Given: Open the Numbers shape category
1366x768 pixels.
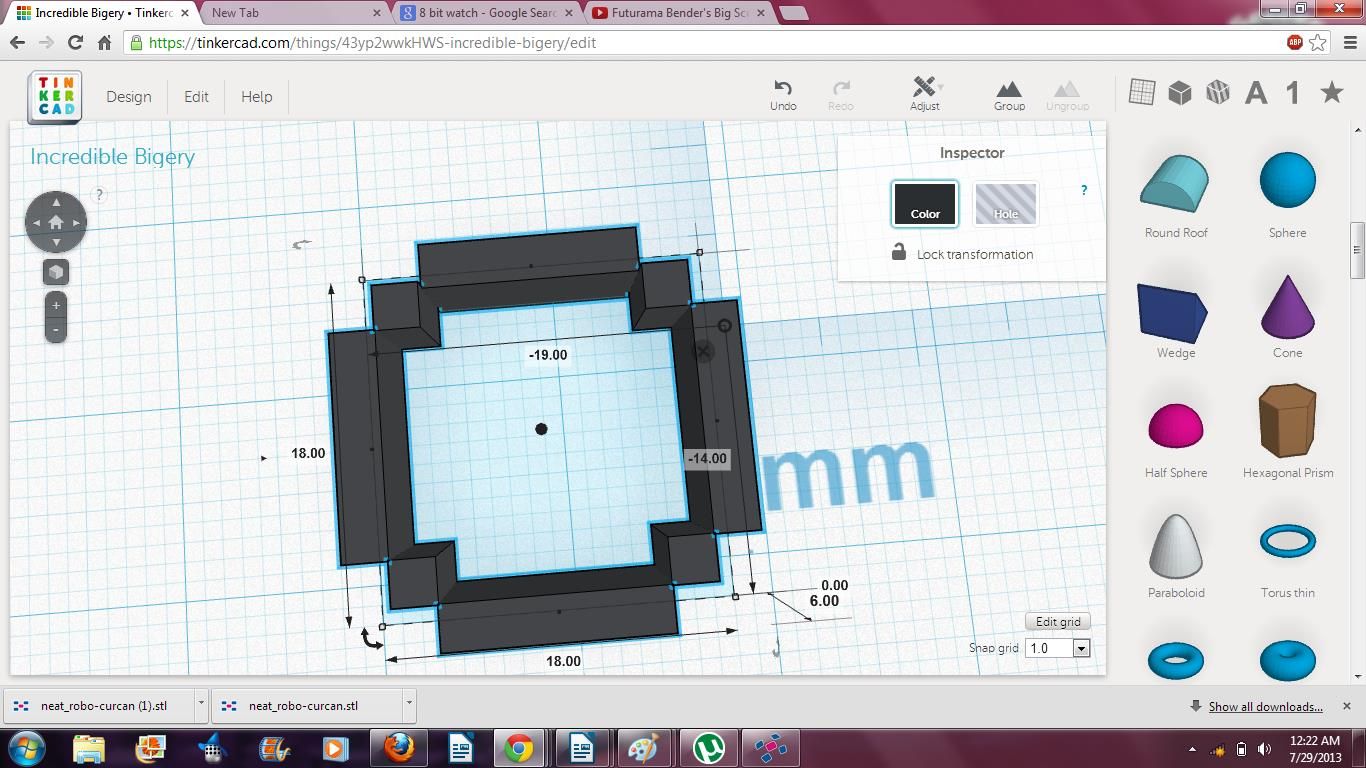Looking at the screenshot, I should click(1291, 91).
